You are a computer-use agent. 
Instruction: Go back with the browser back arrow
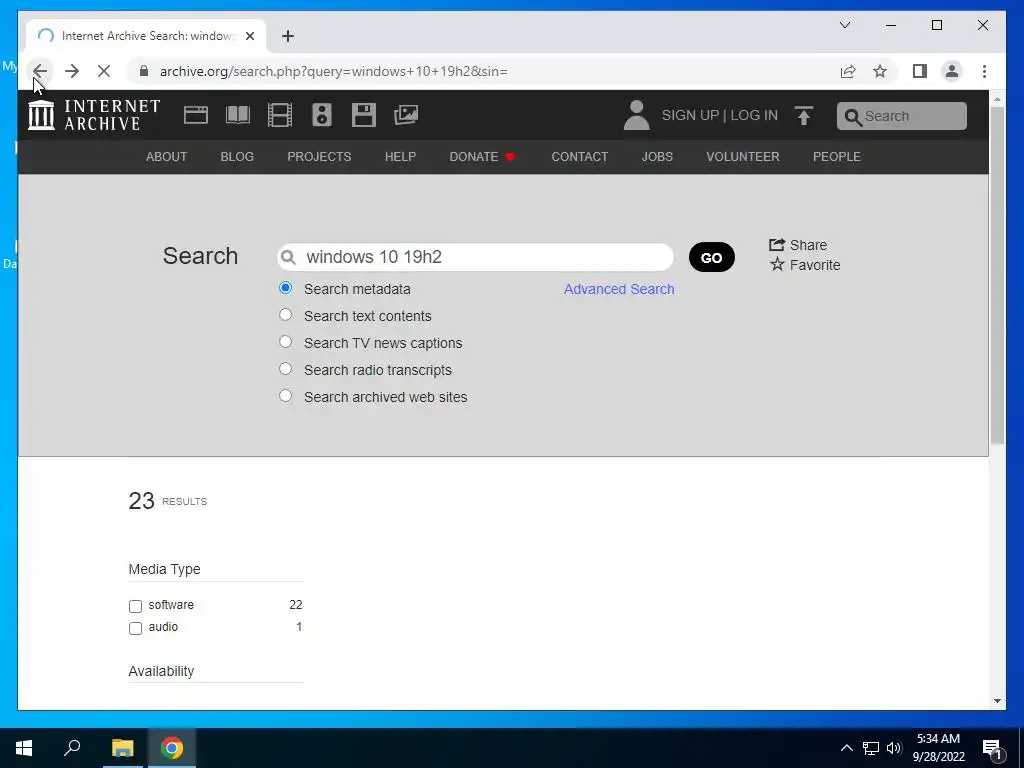40,71
